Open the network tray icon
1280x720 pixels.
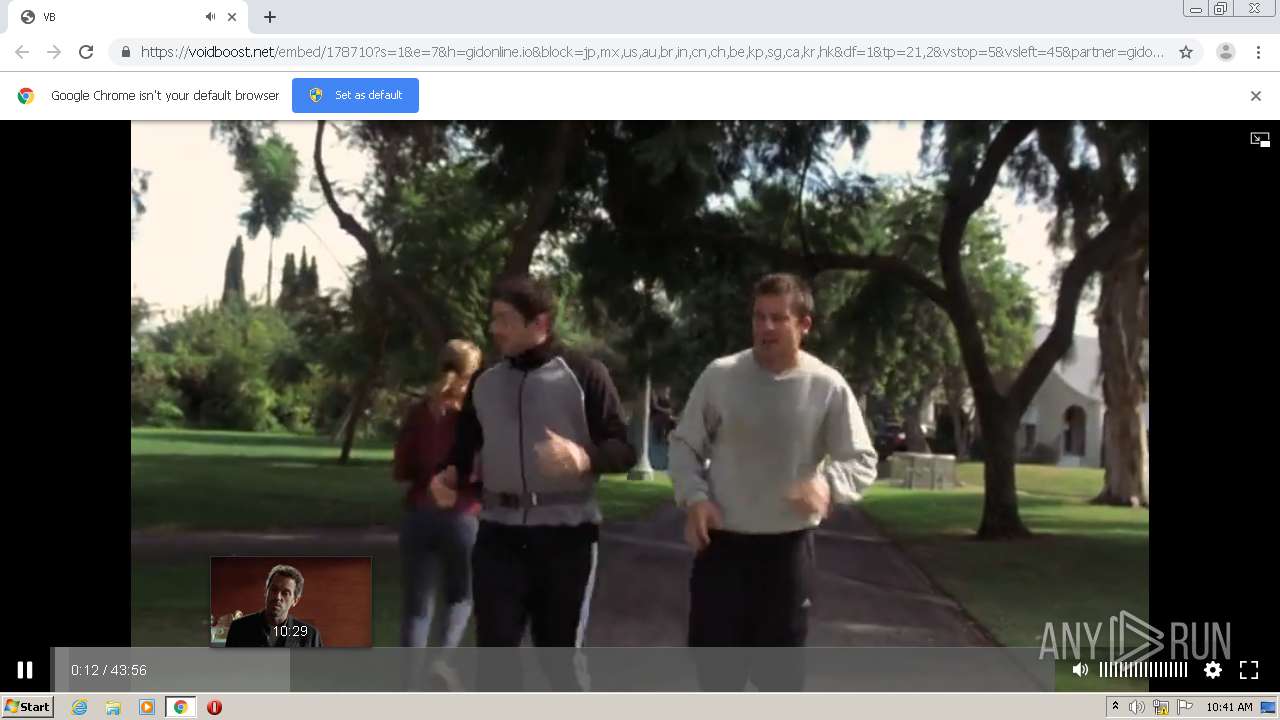coord(1161,707)
